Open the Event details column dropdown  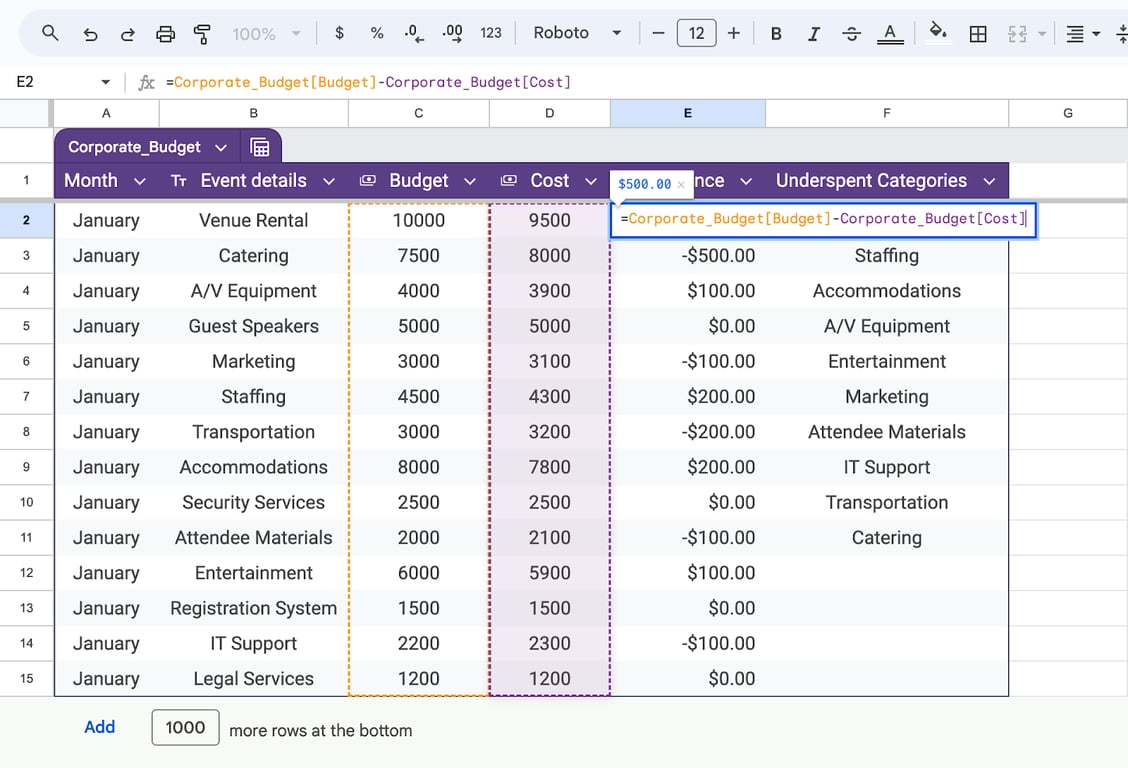coord(329,181)
